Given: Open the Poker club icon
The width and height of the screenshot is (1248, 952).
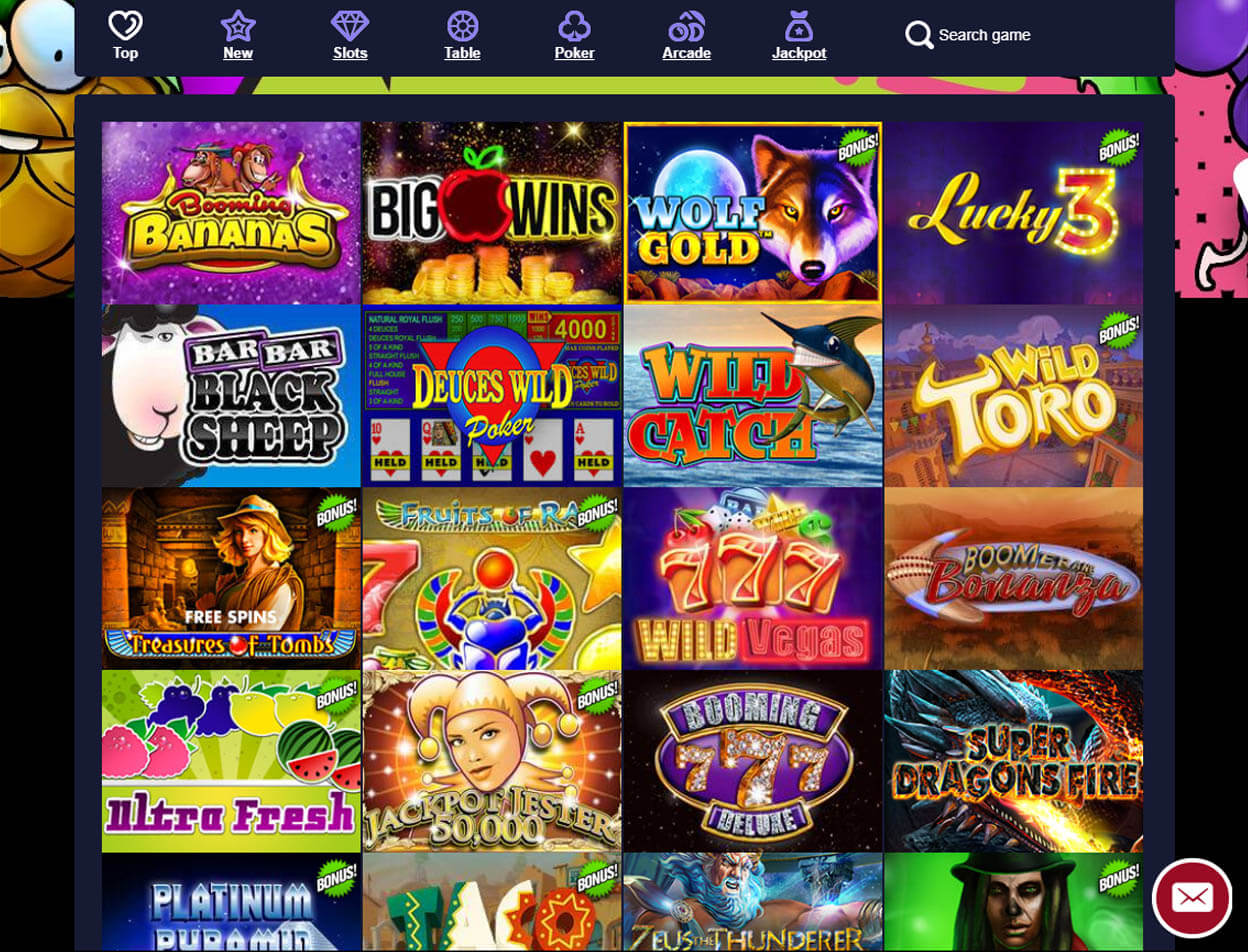Looking at the screenshot, I should [575, 25].
